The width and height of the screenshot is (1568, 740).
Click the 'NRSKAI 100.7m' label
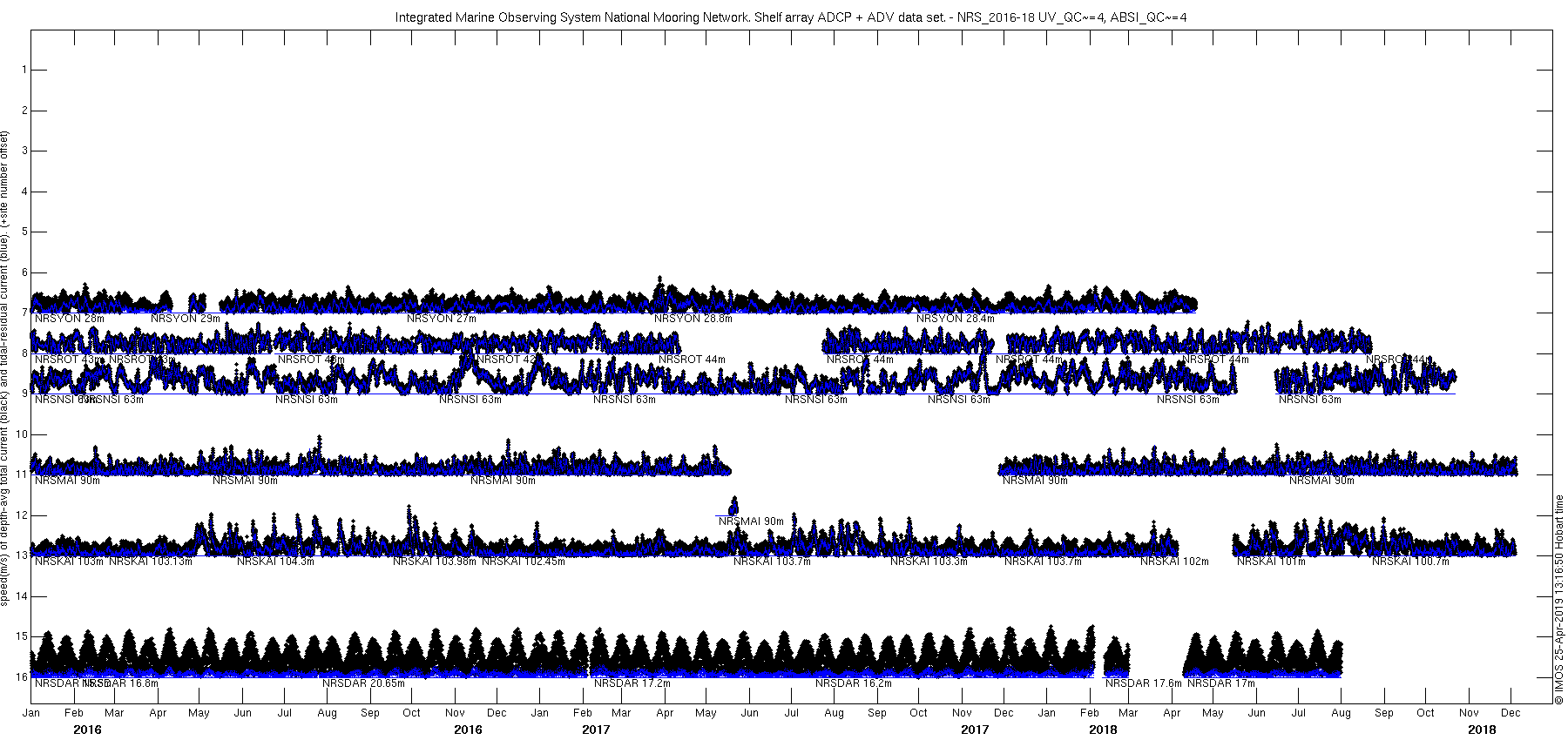point(1411,562)
